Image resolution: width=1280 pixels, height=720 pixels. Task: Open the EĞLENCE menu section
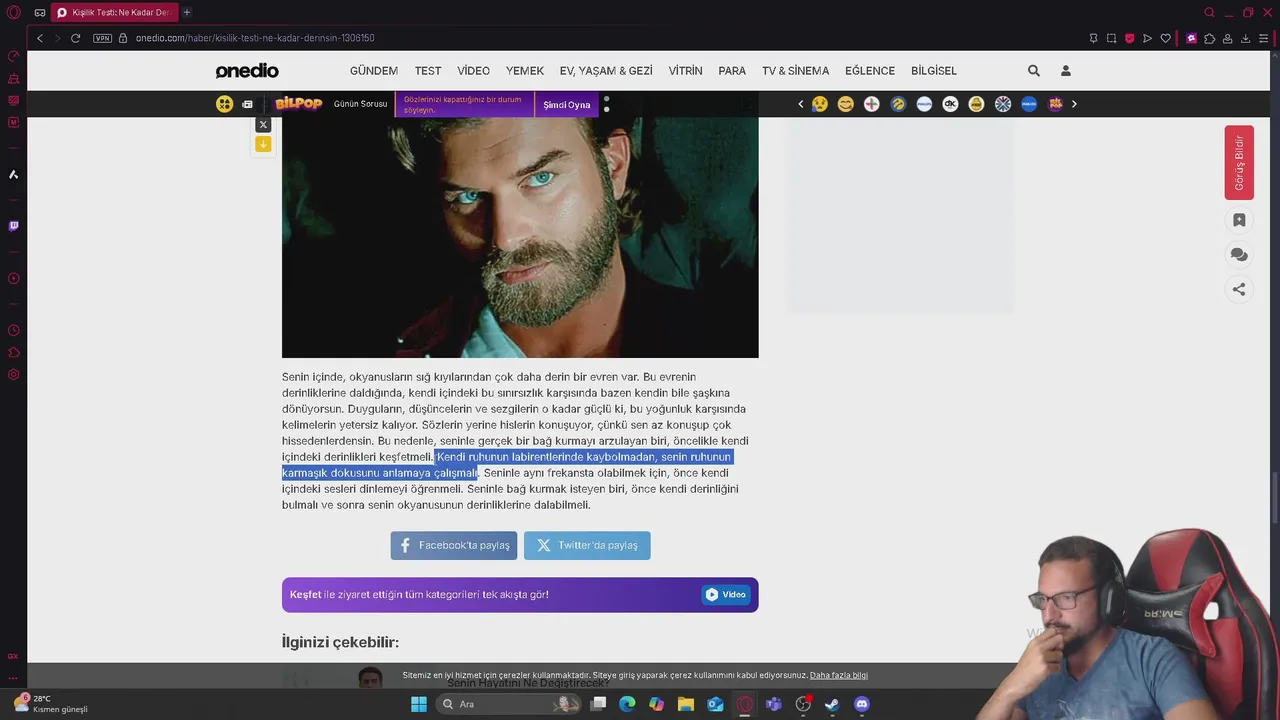point(870,71)
